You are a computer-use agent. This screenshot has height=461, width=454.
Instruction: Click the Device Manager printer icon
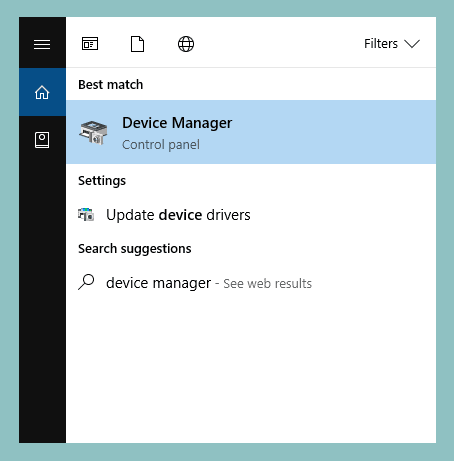click(93, 133)
